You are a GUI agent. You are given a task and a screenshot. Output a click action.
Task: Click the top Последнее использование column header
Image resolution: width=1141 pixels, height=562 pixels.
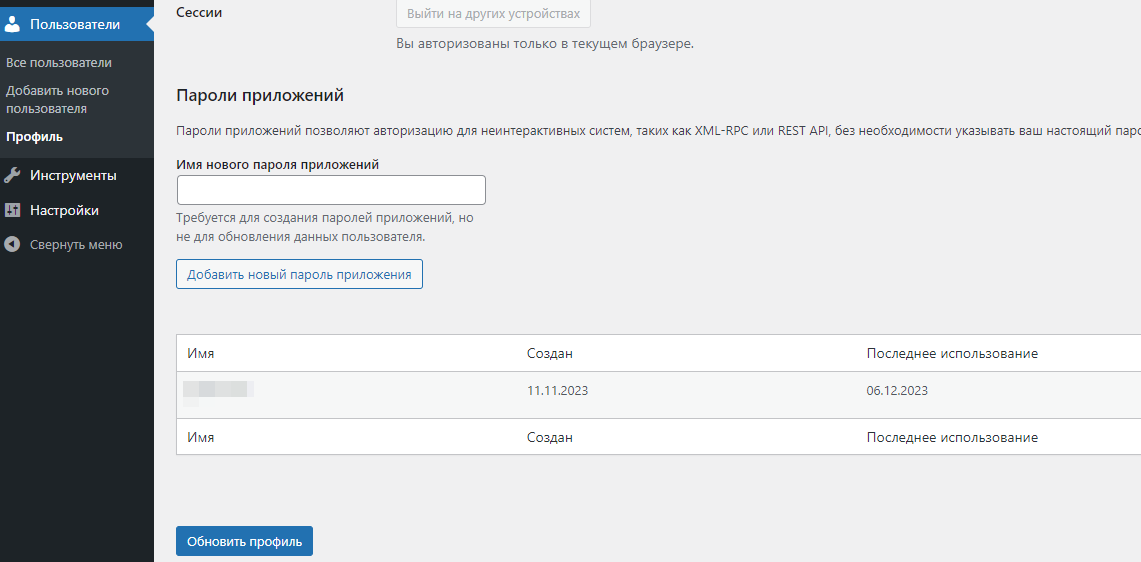[952, 354]
